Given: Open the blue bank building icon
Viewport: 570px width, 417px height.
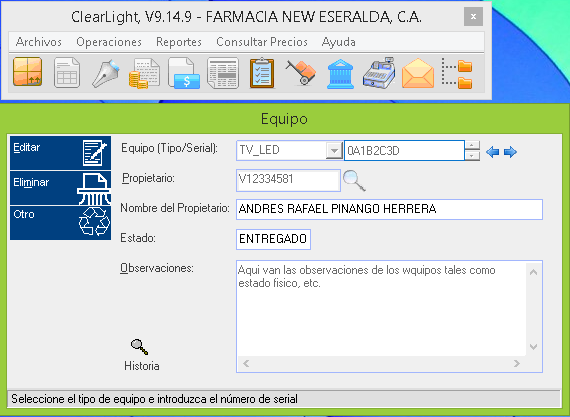Looking at the screenshot, I should click(340, 74).
